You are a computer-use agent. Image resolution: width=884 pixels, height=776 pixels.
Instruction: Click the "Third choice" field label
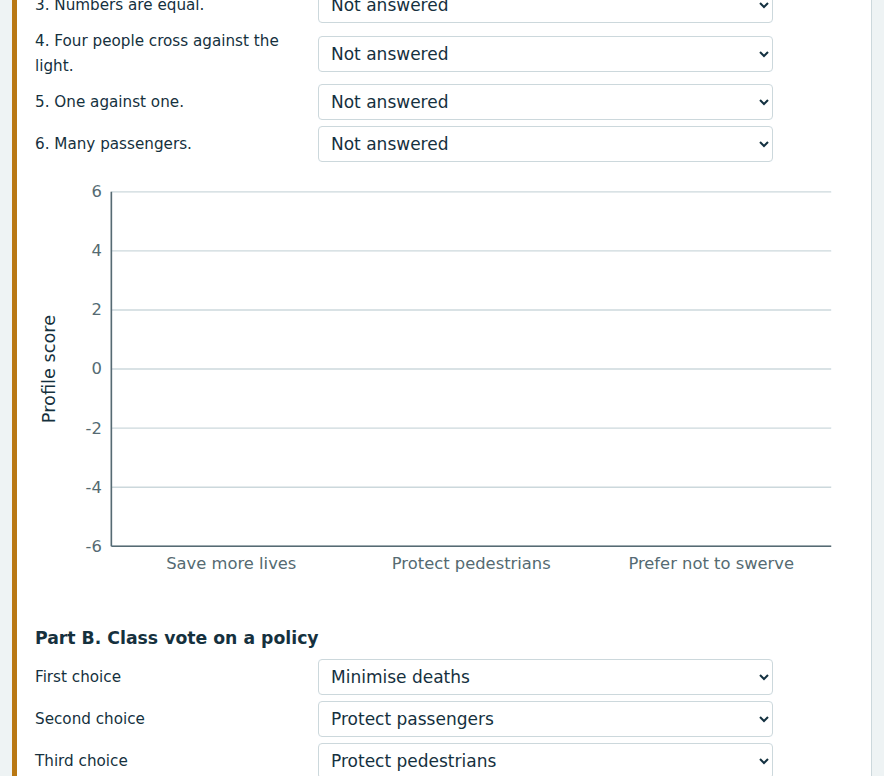[x=81, y=761]
